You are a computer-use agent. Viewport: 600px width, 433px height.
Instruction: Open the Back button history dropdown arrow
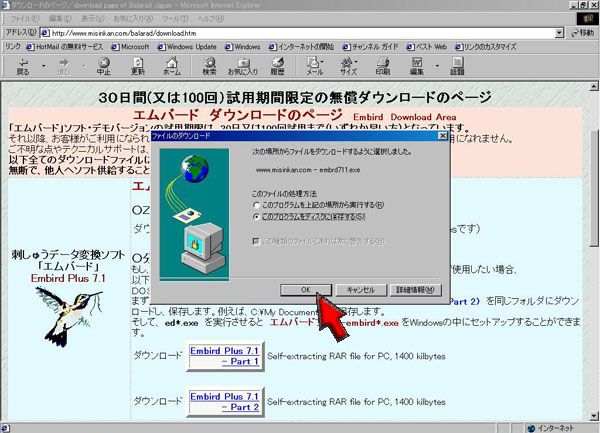coord(43,66)
